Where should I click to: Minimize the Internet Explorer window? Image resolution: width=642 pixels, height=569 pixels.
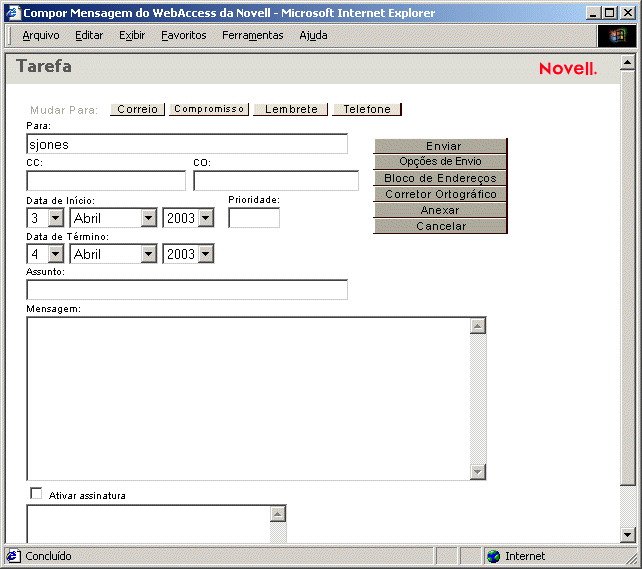(x=593, y=13)
